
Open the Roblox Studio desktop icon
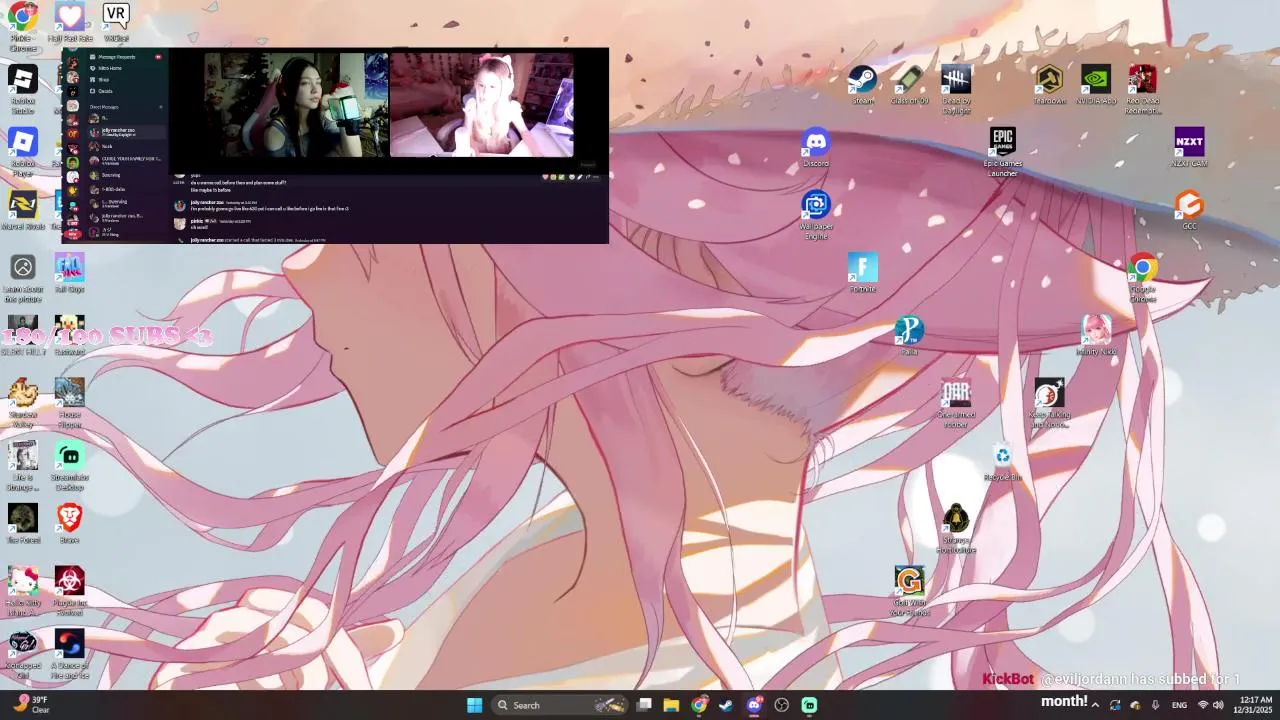click(x=22, y=90)
